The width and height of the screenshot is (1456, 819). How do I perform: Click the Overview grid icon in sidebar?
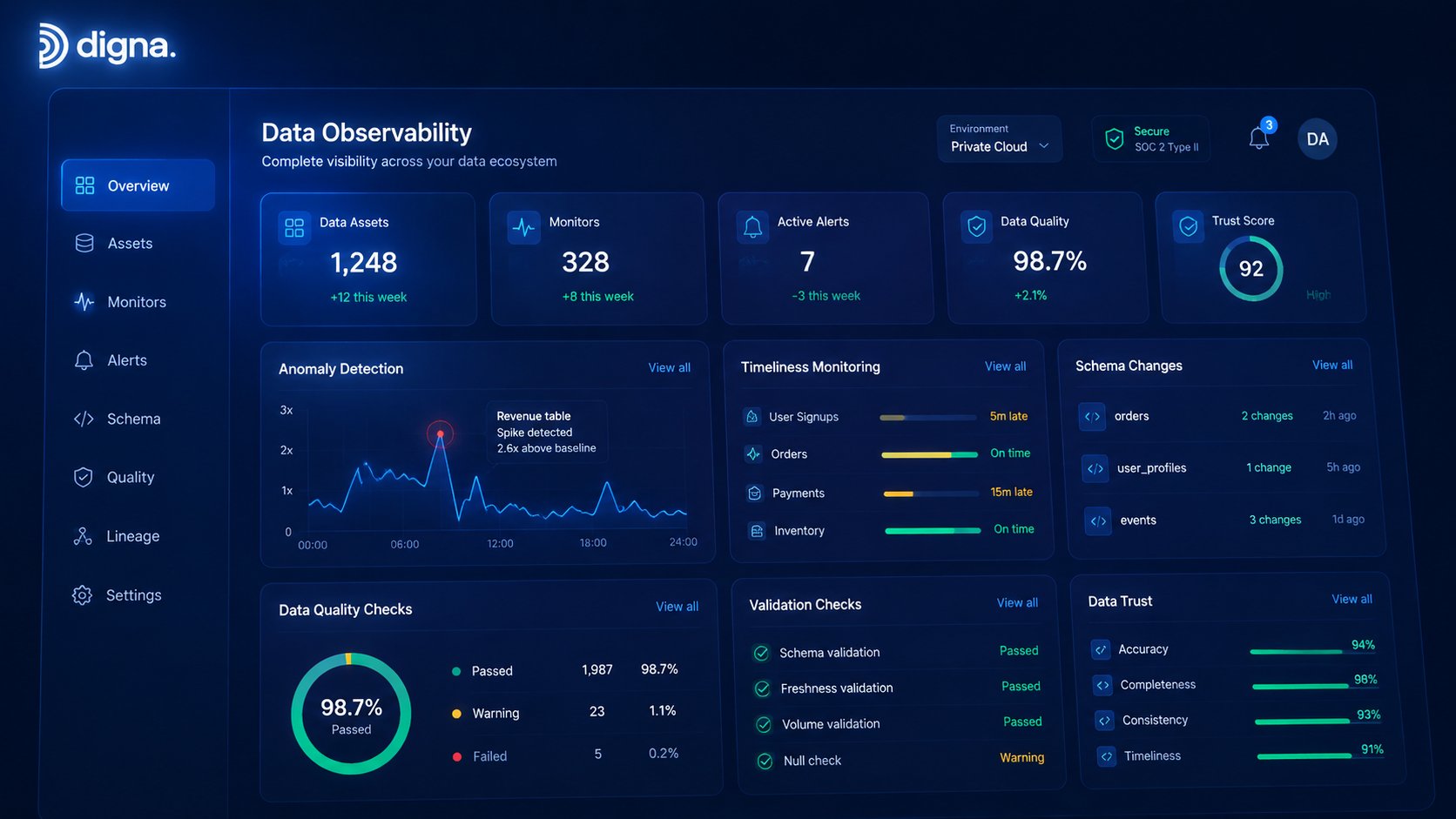(x=84, y=185)
